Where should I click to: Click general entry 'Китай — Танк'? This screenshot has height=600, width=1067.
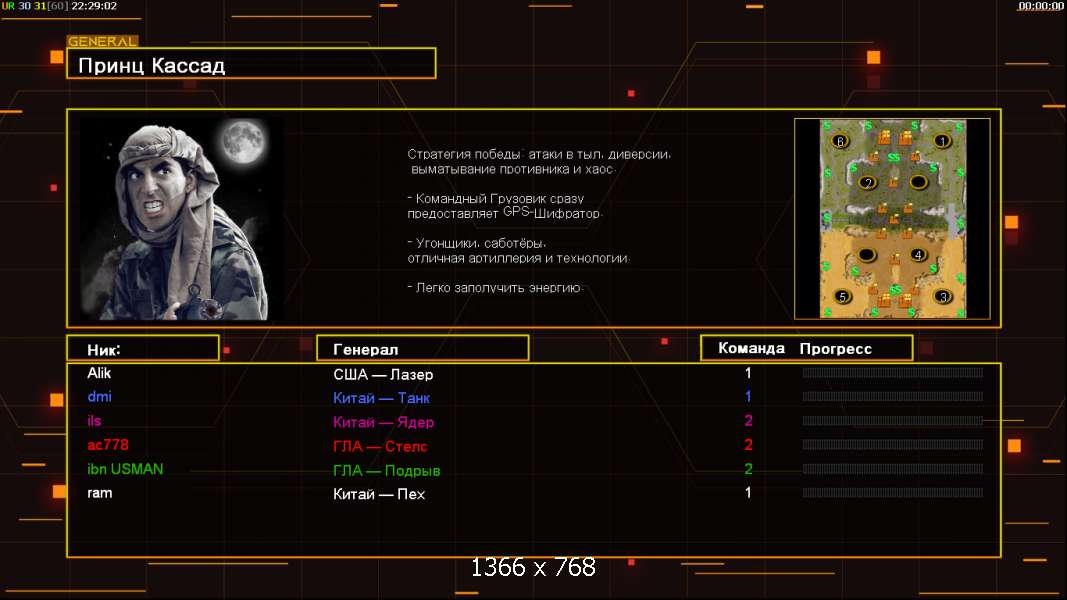coord(381,398)
